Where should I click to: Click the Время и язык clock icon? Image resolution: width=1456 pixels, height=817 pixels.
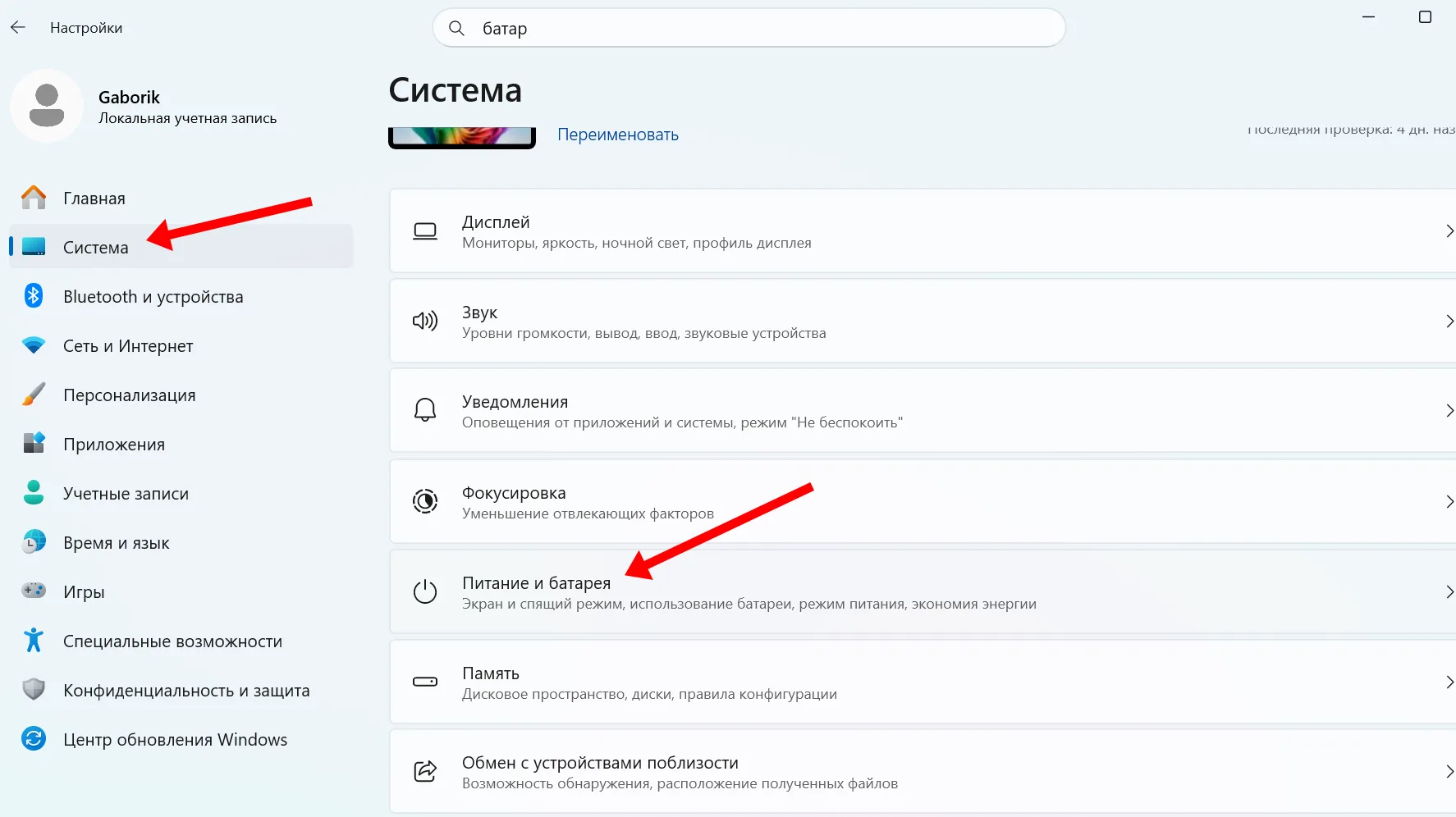click(x=34, y=542)
